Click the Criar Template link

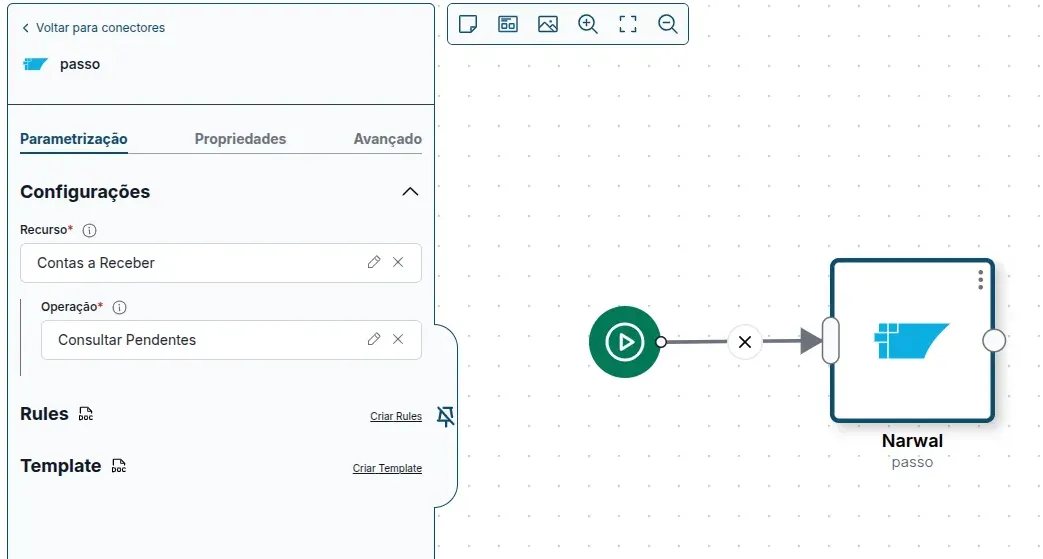[387, 468]
